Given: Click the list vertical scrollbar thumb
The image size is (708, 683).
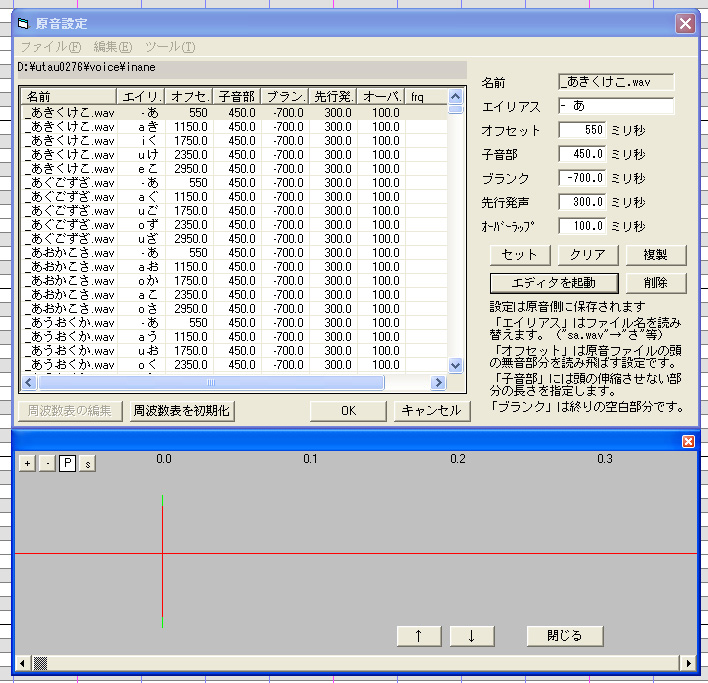Looking at the screenshot, I should tap(456, 109).
